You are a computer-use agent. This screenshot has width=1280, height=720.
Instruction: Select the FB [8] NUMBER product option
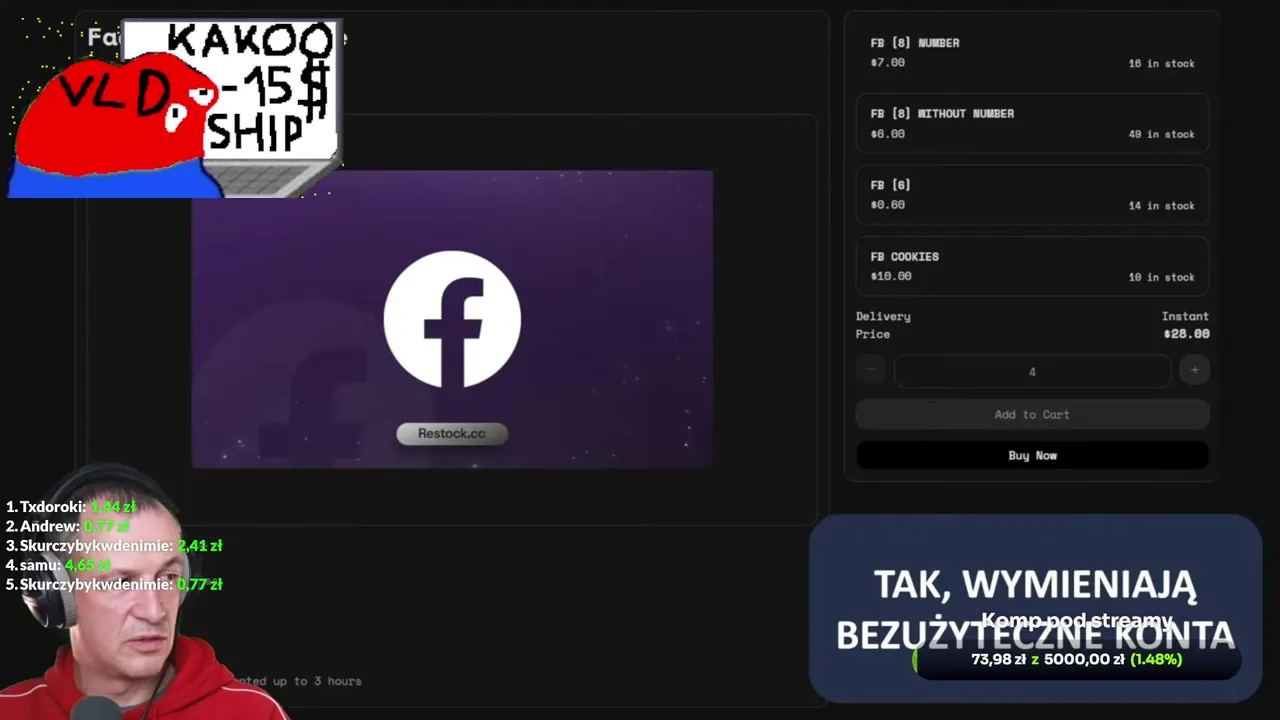[1032, 53]
